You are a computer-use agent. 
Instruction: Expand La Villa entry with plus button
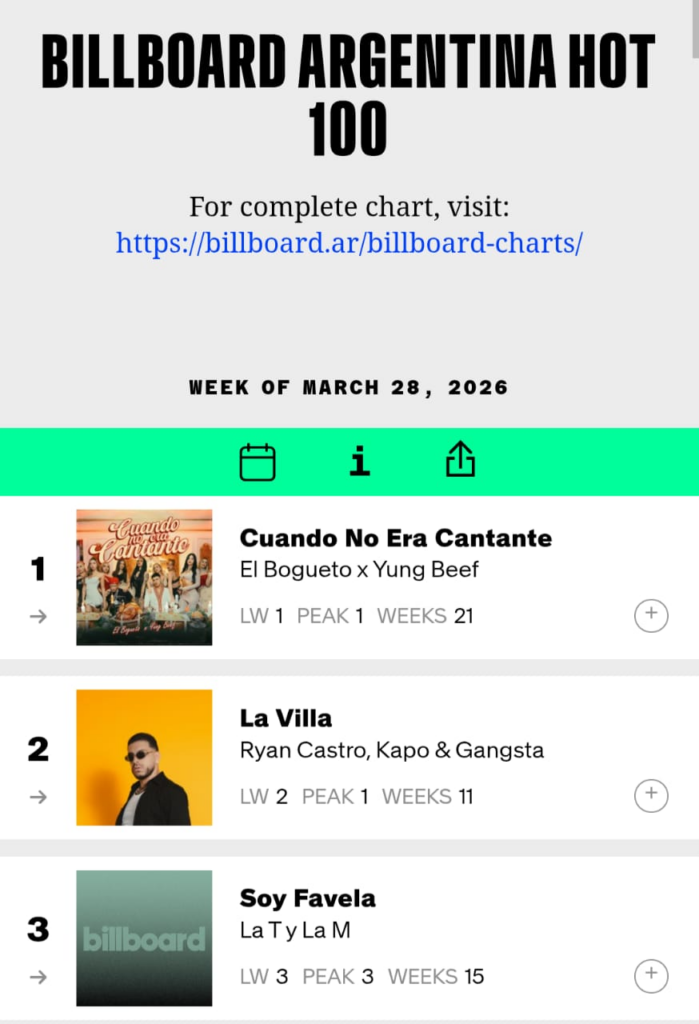click(651, 795)
